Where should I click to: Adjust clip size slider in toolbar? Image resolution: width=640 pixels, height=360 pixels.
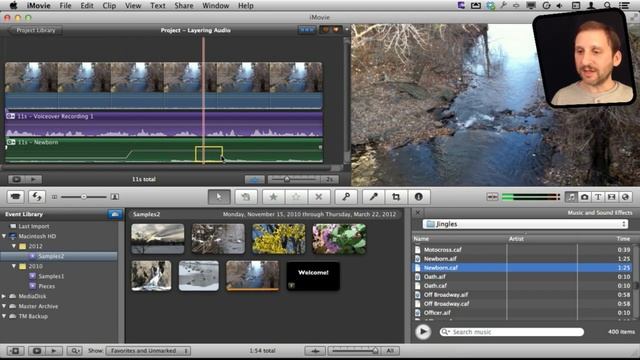tap(84, 197)
